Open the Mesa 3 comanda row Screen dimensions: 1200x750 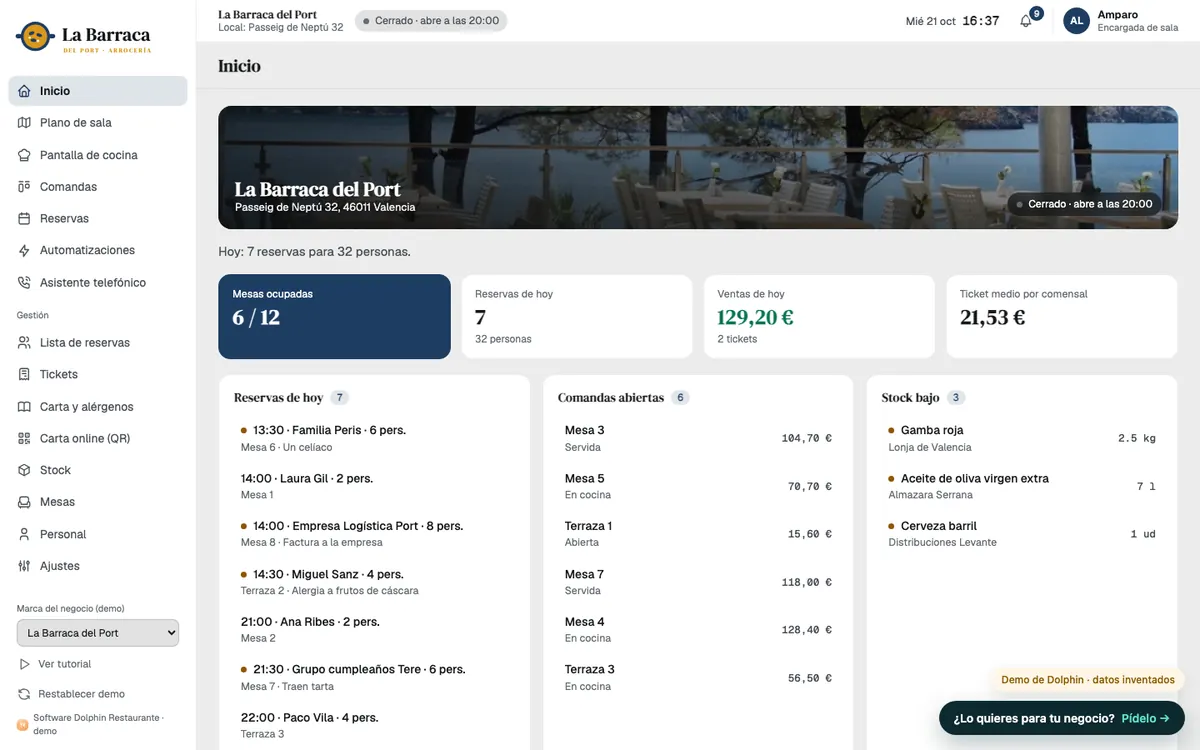pos(698,438)
